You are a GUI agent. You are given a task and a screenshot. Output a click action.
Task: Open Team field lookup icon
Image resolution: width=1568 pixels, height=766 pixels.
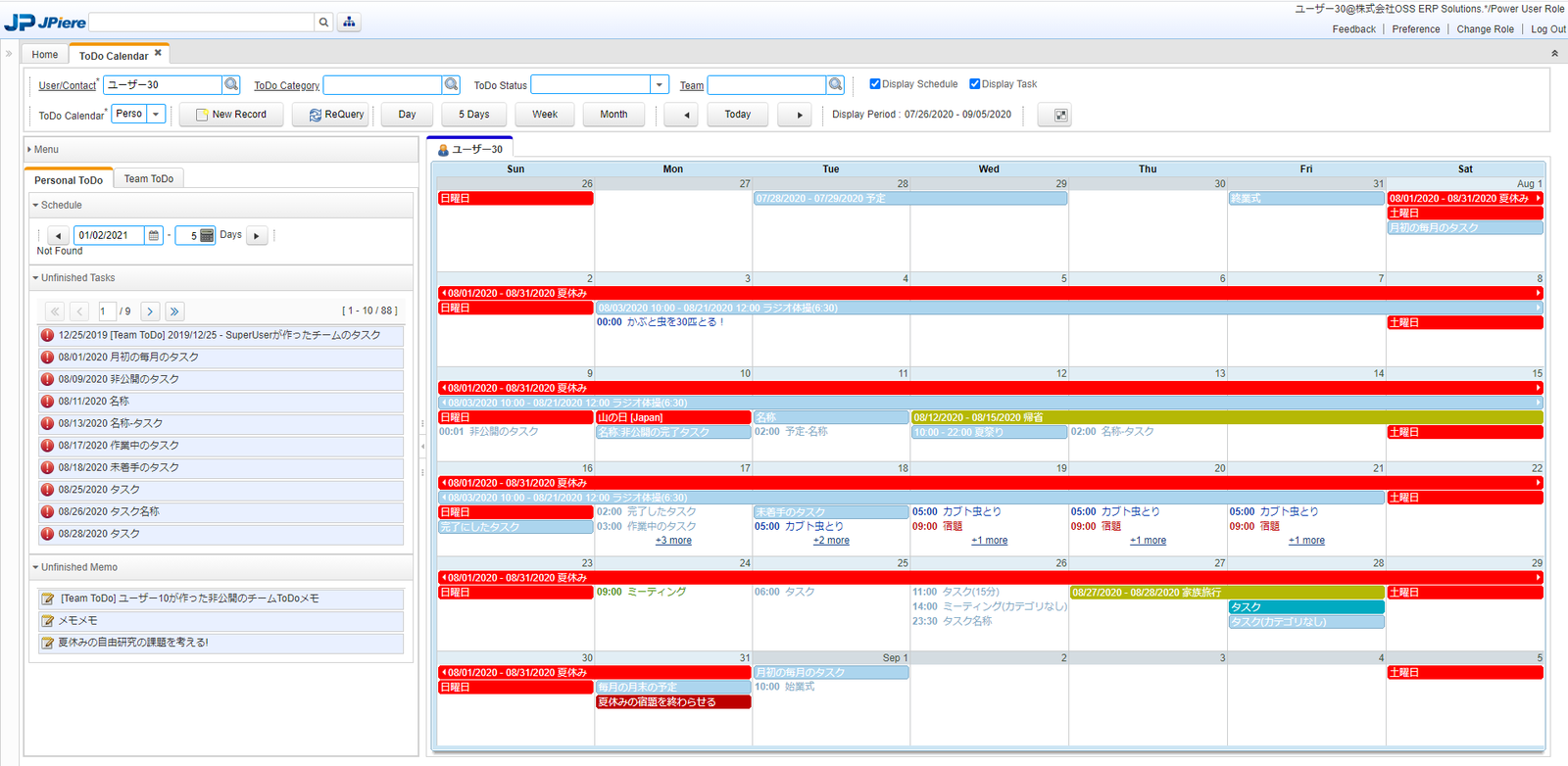tap(835, 85)
